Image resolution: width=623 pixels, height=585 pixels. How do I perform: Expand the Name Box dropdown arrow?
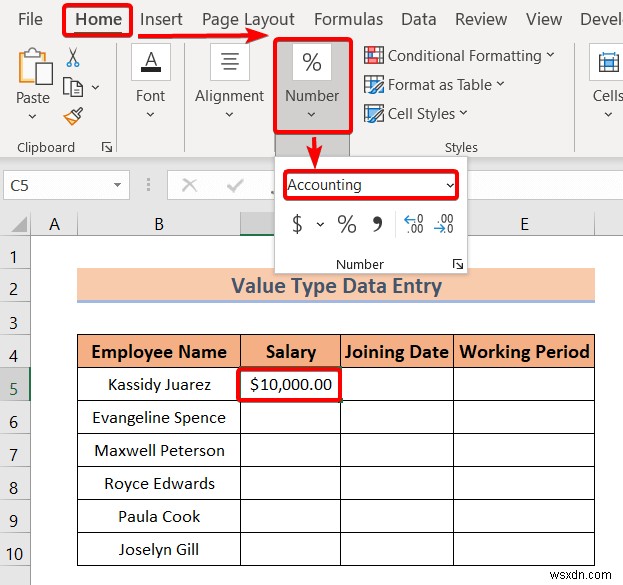point(117,185)
